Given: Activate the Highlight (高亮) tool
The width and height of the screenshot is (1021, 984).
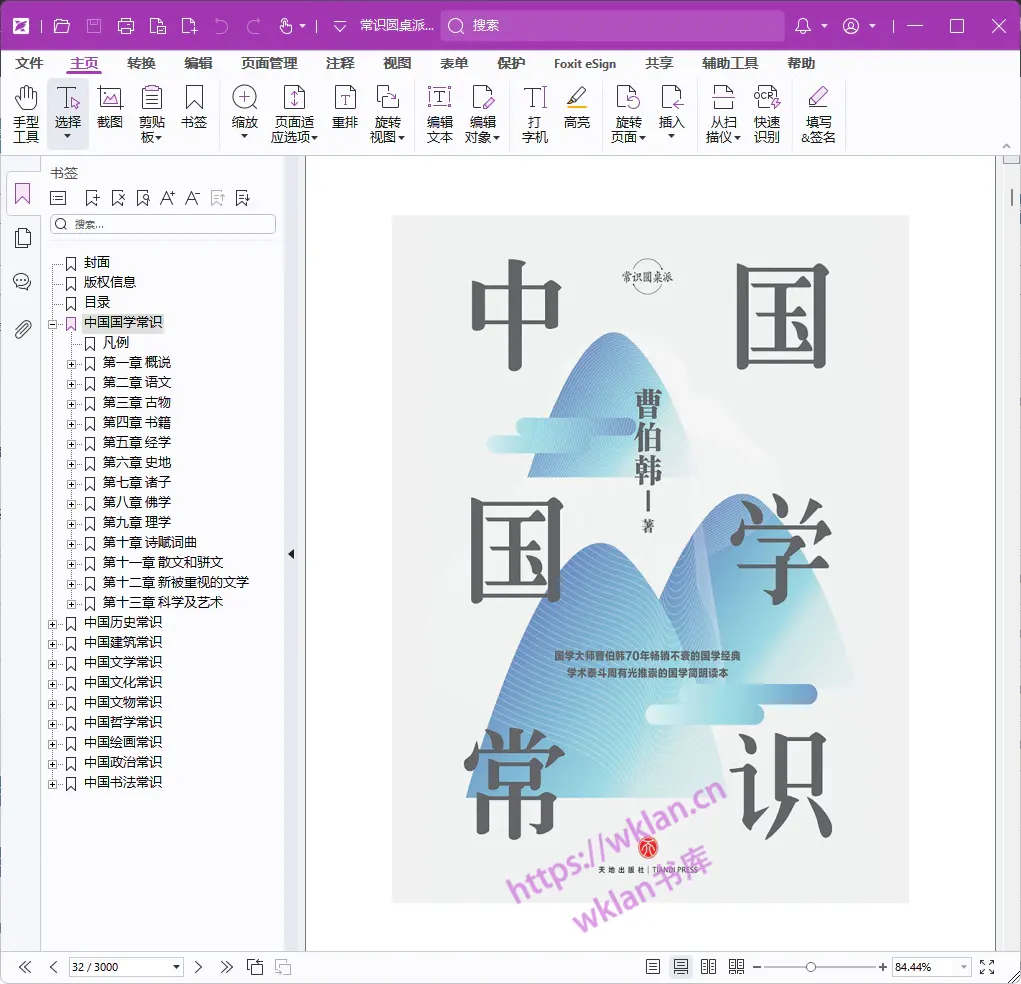Looking at the screenshot, I should pyautogui.click(x=577, y=108).
